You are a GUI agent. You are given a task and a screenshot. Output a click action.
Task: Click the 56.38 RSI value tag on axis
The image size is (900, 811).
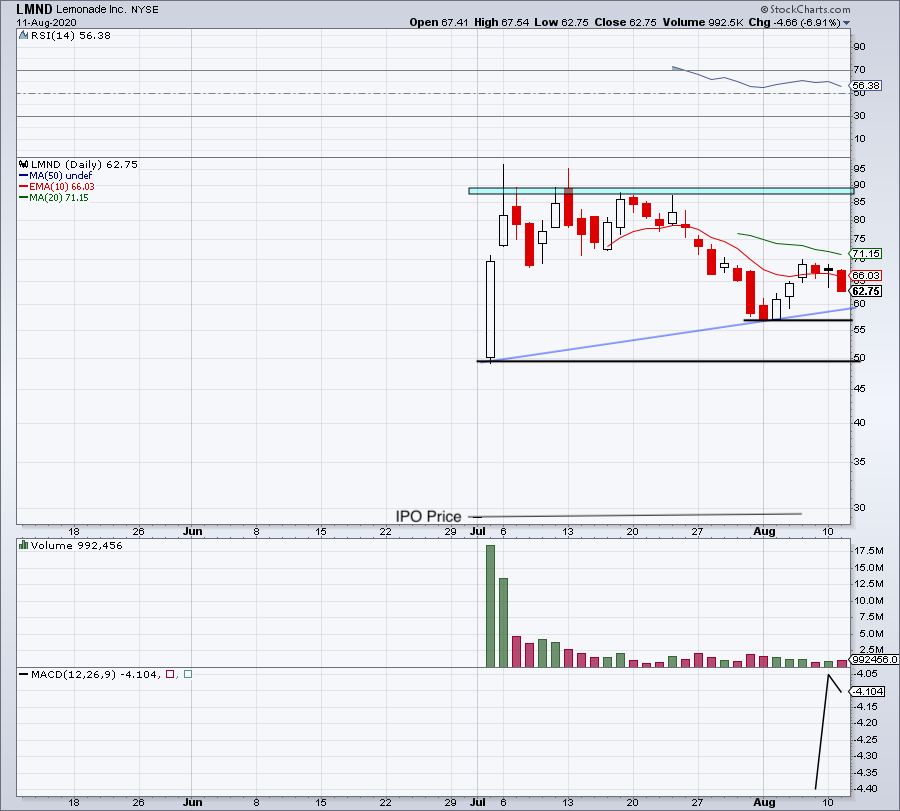[x=866, y=86]
